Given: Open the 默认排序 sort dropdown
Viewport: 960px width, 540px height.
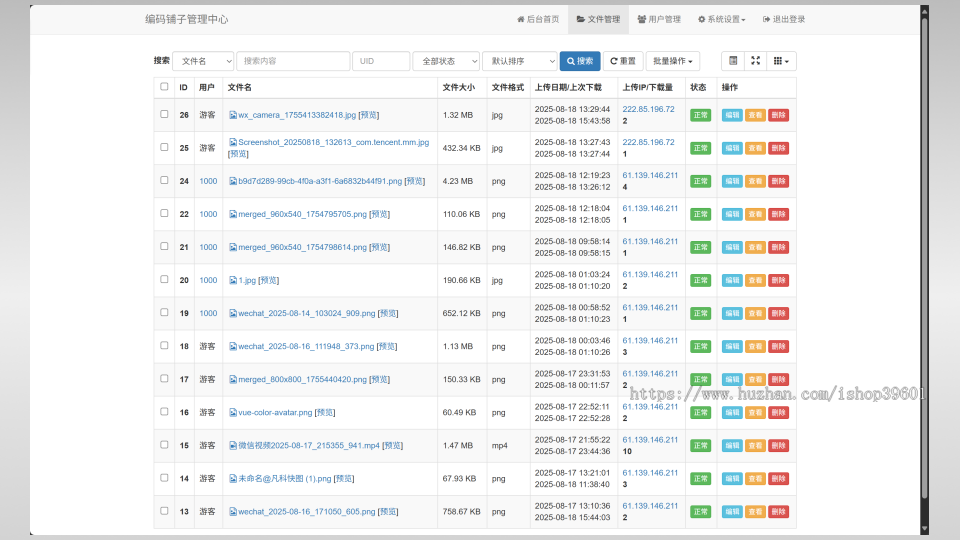Looking at the screenshot, I should (520, 61).
